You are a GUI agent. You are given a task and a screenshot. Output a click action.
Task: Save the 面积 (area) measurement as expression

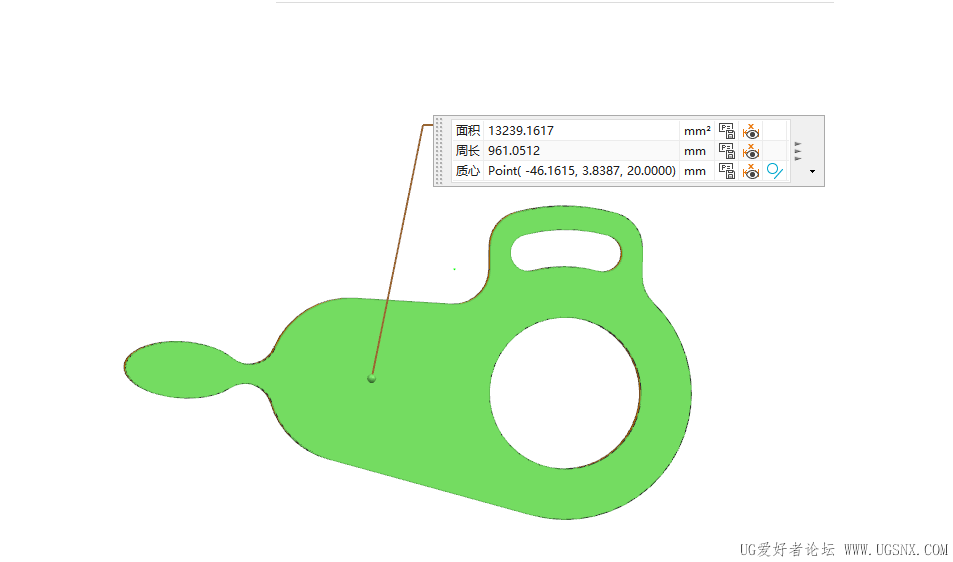727,131
